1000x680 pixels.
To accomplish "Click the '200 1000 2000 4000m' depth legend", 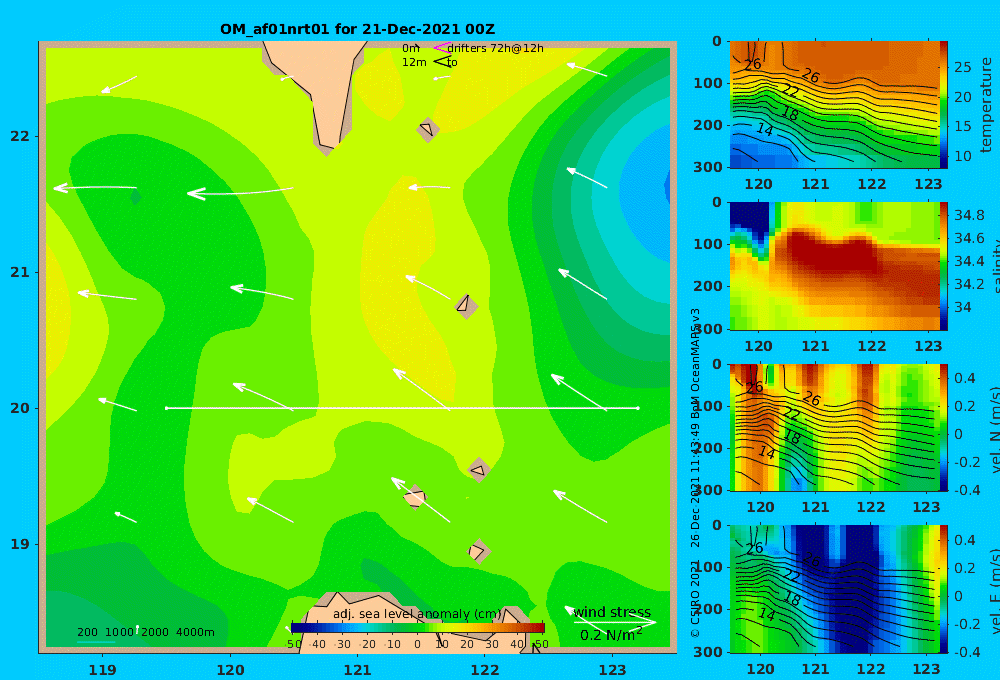I will (x=146, y=632).
